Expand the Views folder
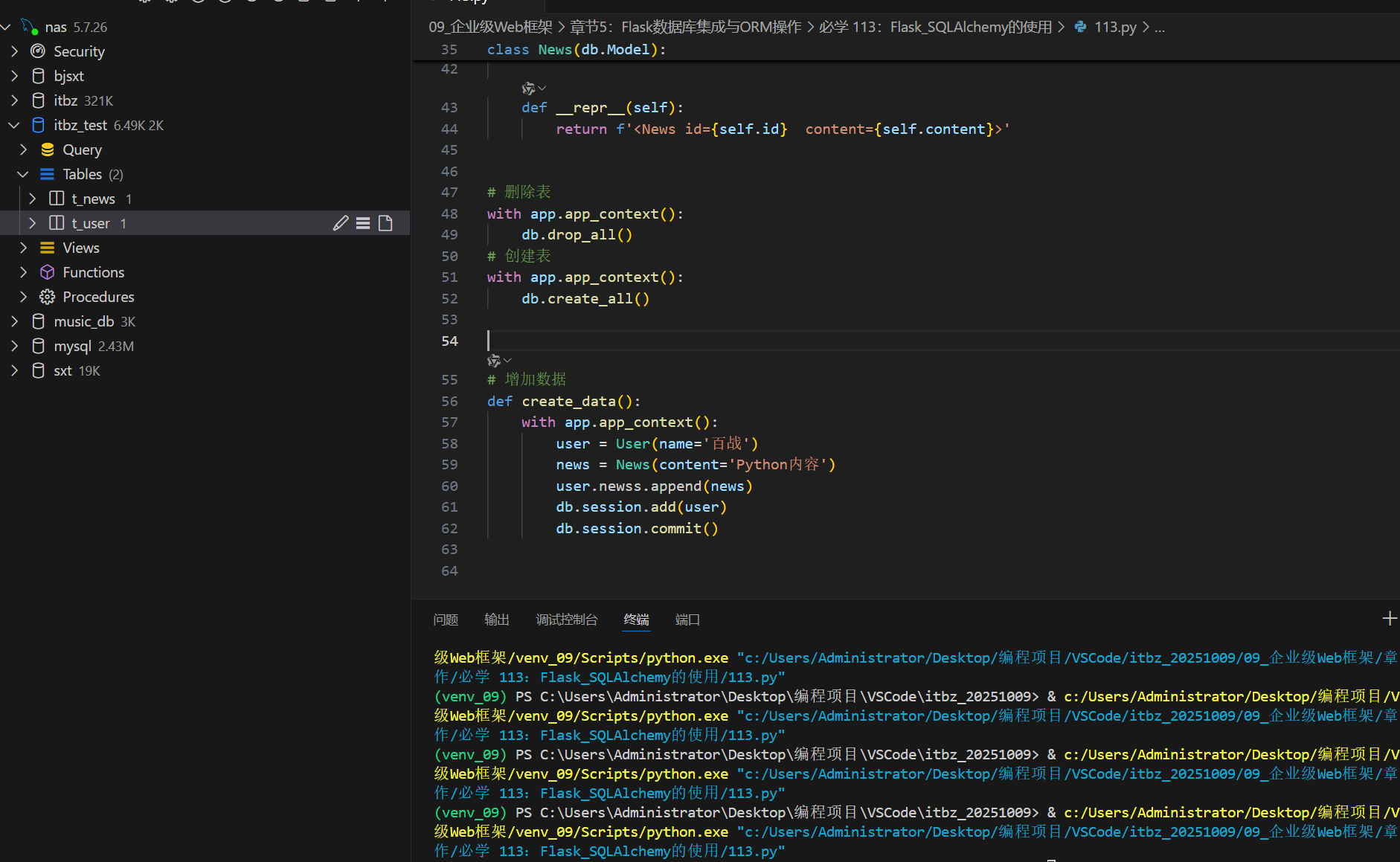This screenshot has width=1400, height=862. [x=23, y=248]
